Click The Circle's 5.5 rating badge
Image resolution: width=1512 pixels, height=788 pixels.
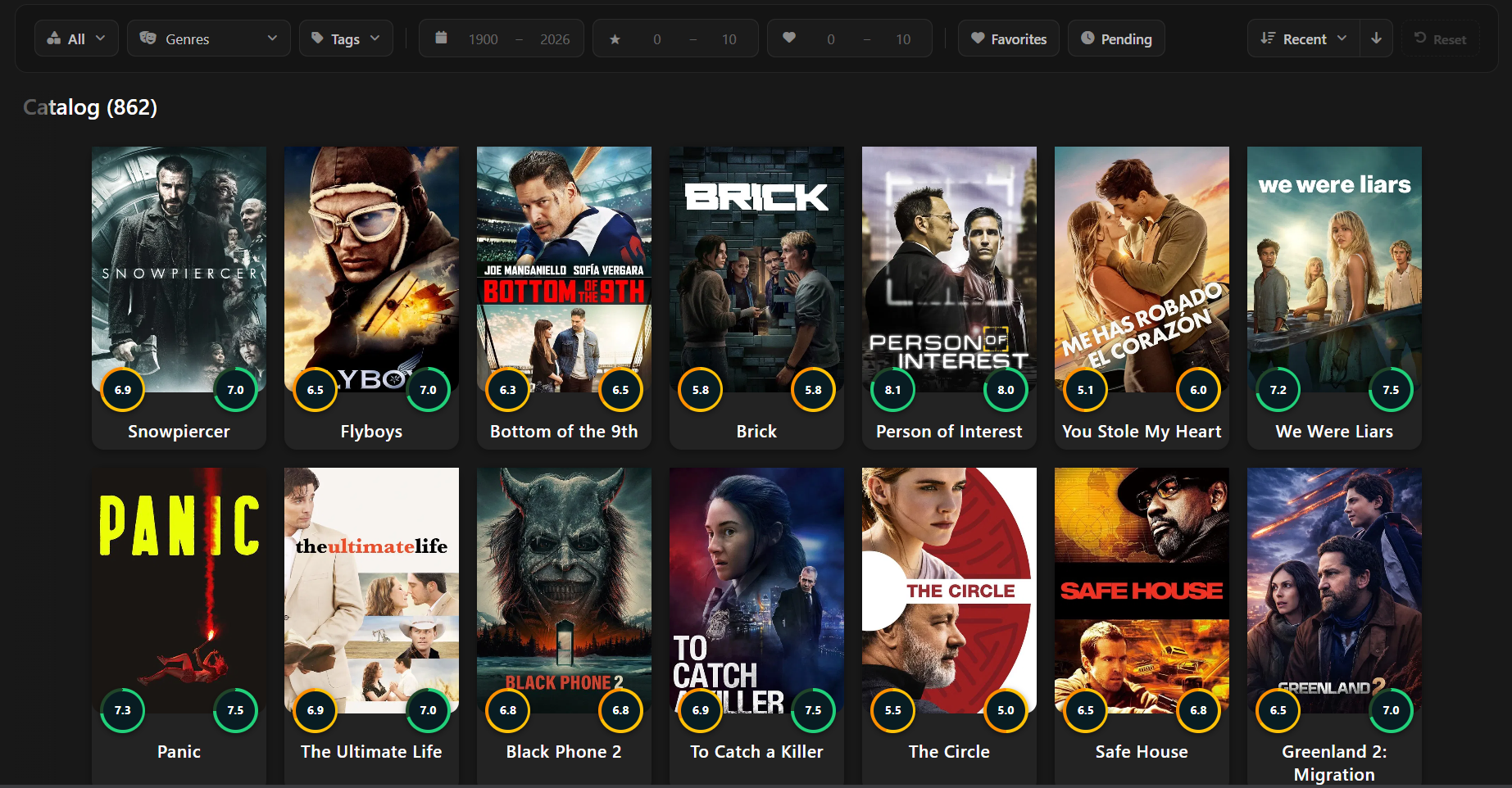pos(893,710)
